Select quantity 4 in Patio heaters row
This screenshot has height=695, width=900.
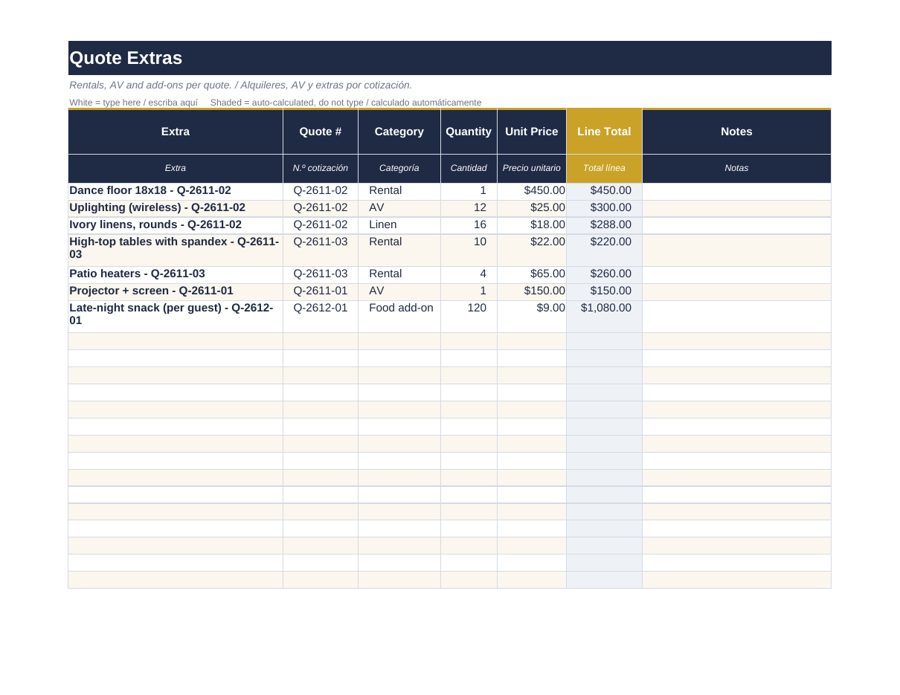[x=468, y=274]
